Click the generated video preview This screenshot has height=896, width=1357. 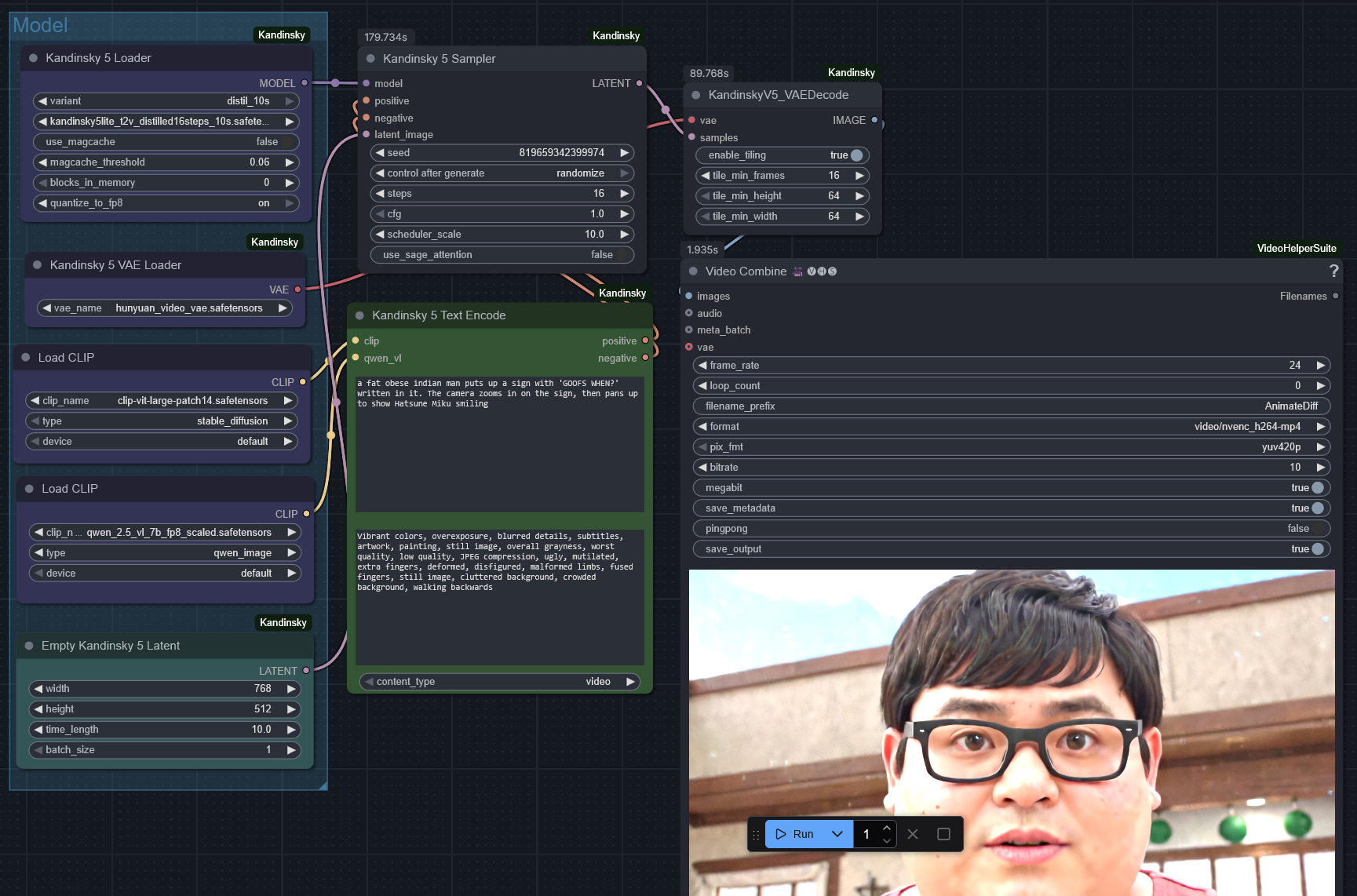(1012, 733)
